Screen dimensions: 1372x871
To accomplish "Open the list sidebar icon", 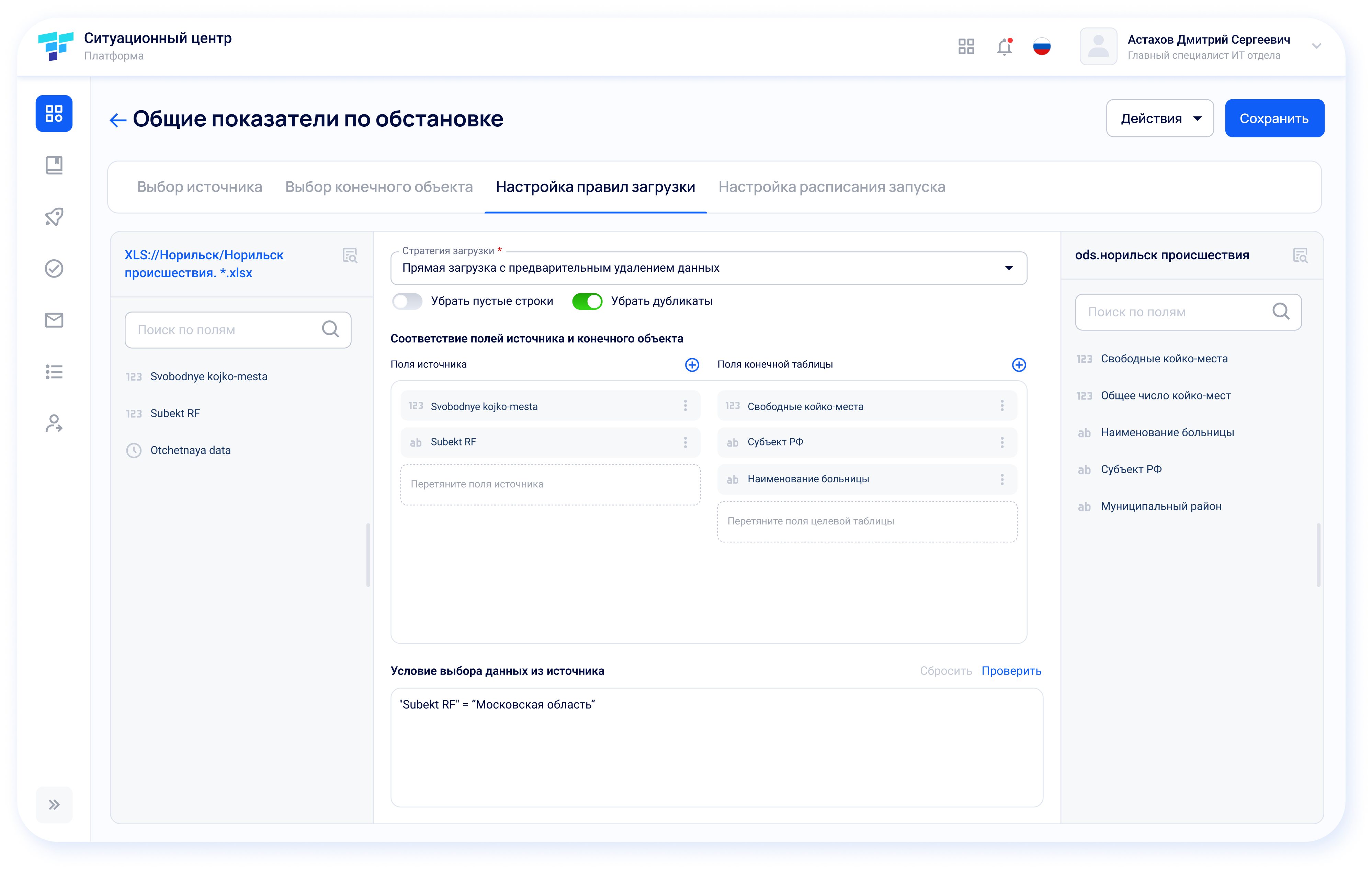I will click(x=54, y=372).
